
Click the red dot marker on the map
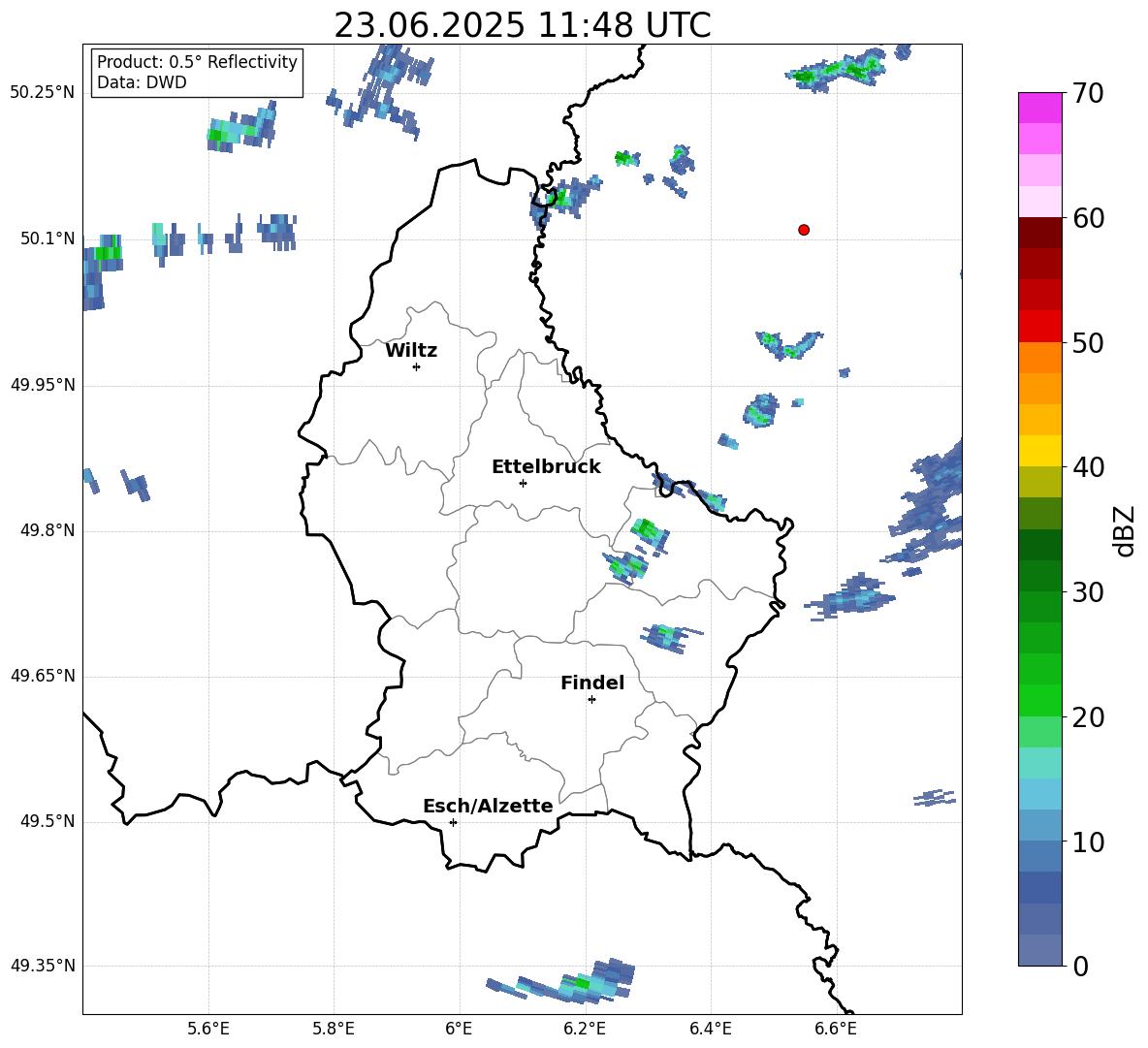(x=803, y=230)
